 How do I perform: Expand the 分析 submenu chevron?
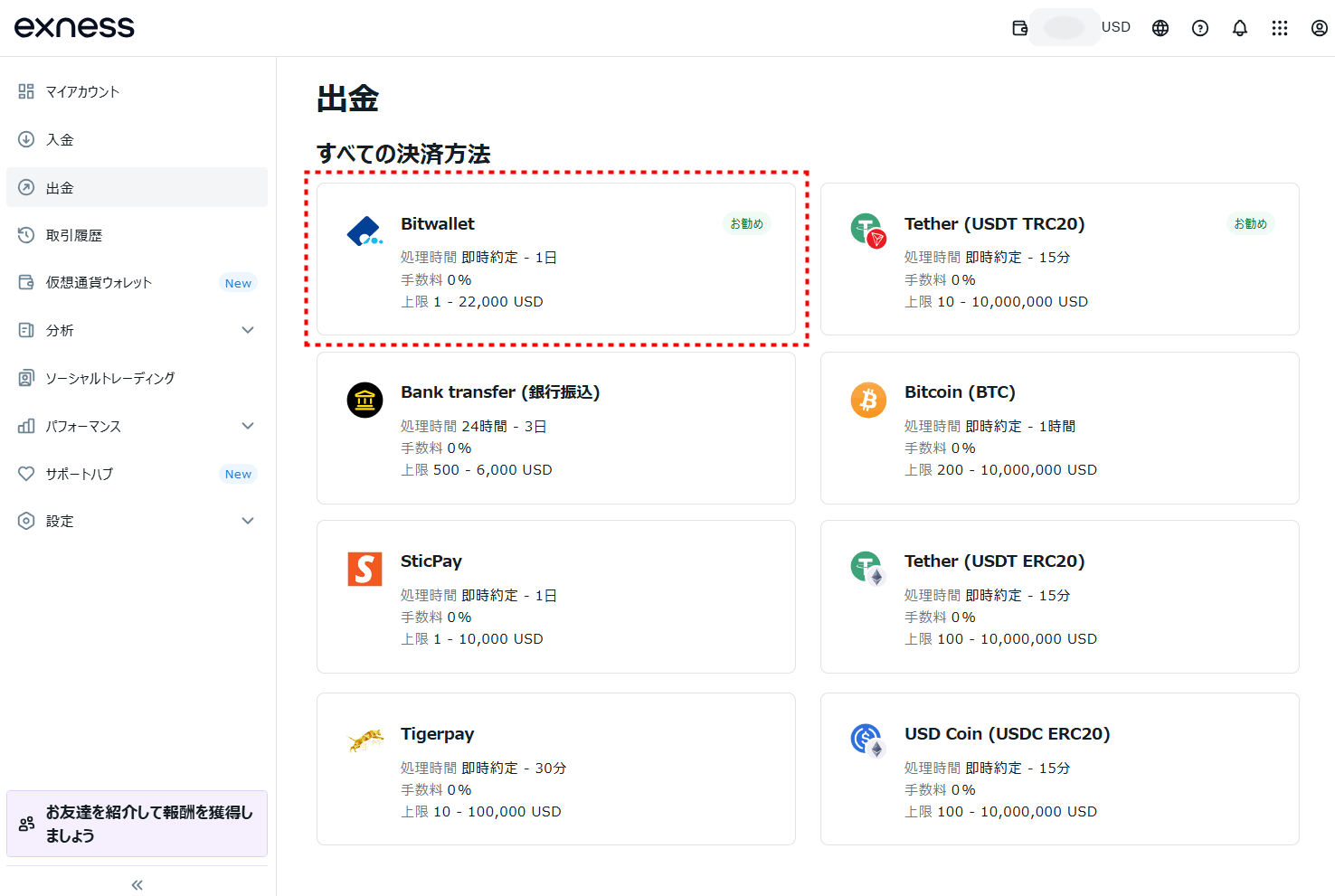(x=248, y=330)
